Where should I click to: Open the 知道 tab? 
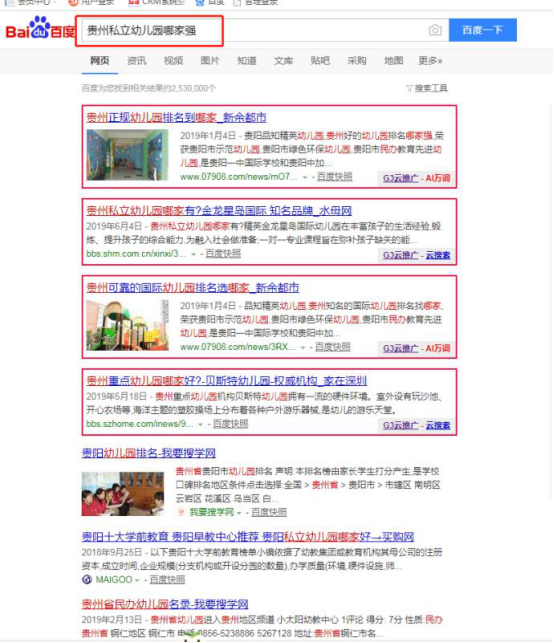coord(247,61)
